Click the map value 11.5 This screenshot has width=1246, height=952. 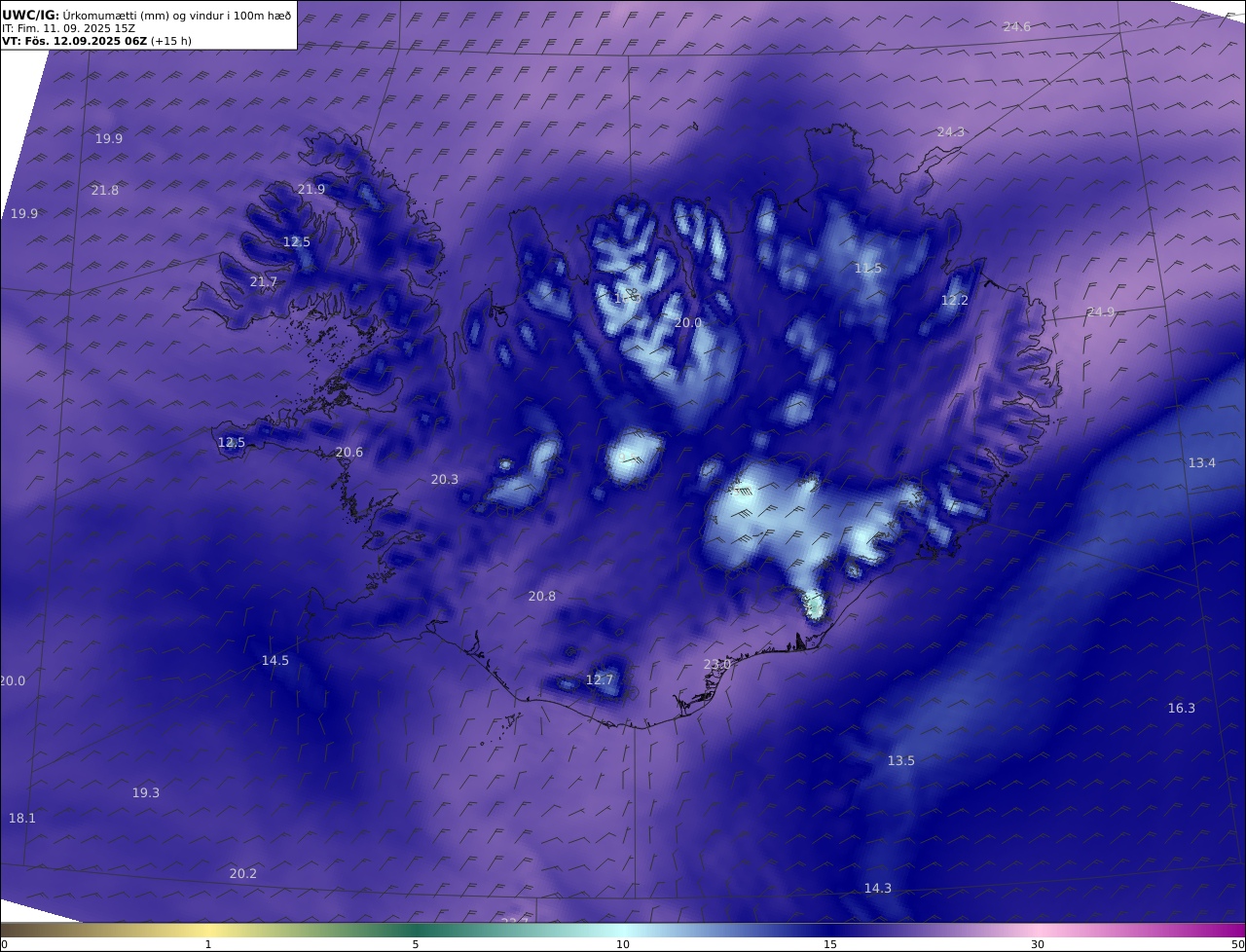[868, 268]
